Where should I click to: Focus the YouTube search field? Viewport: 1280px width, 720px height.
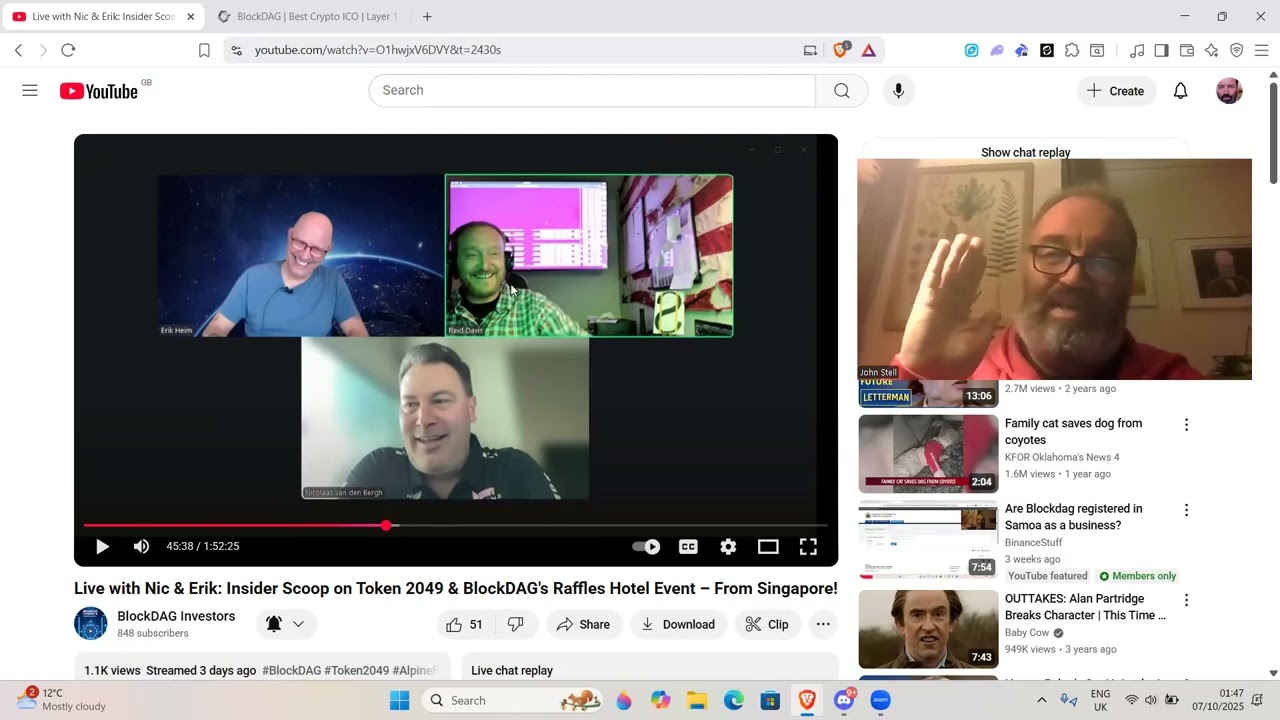click(x=592, y=90)
